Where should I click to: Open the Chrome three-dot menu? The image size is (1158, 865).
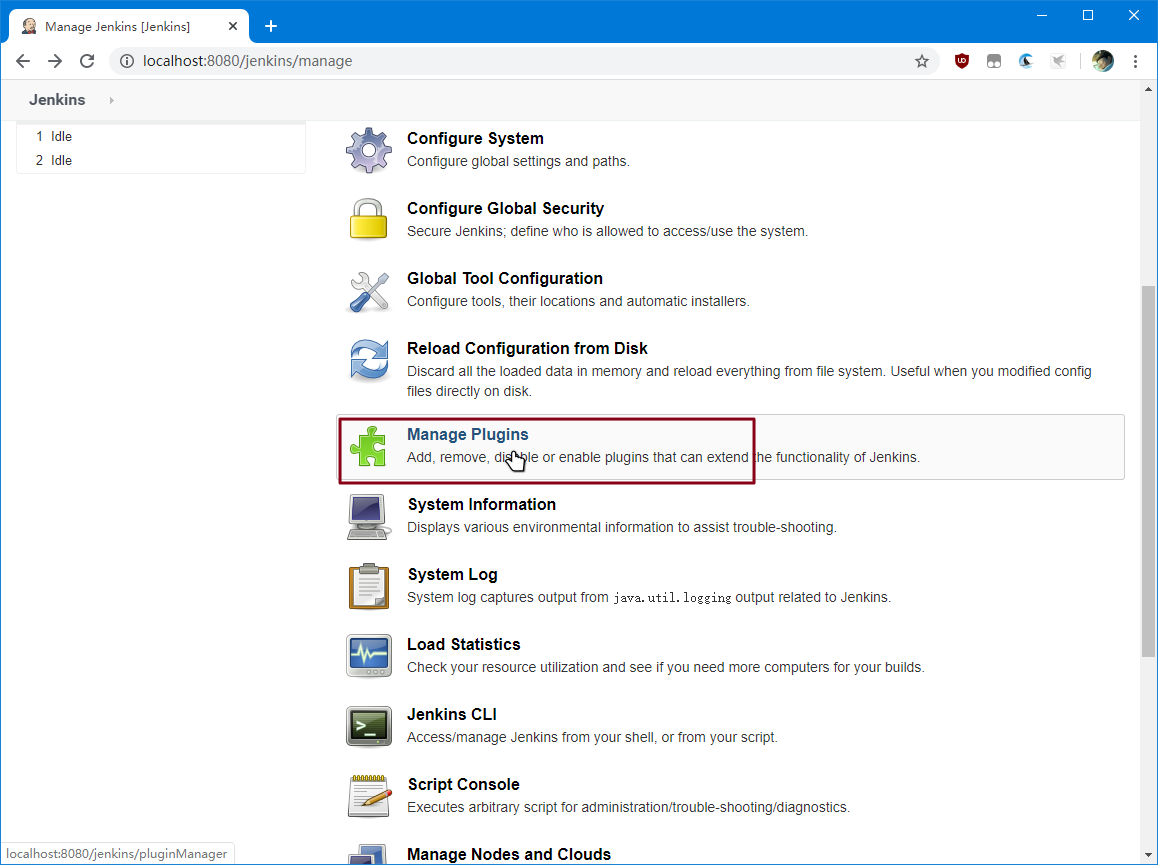pos(1136,61)
